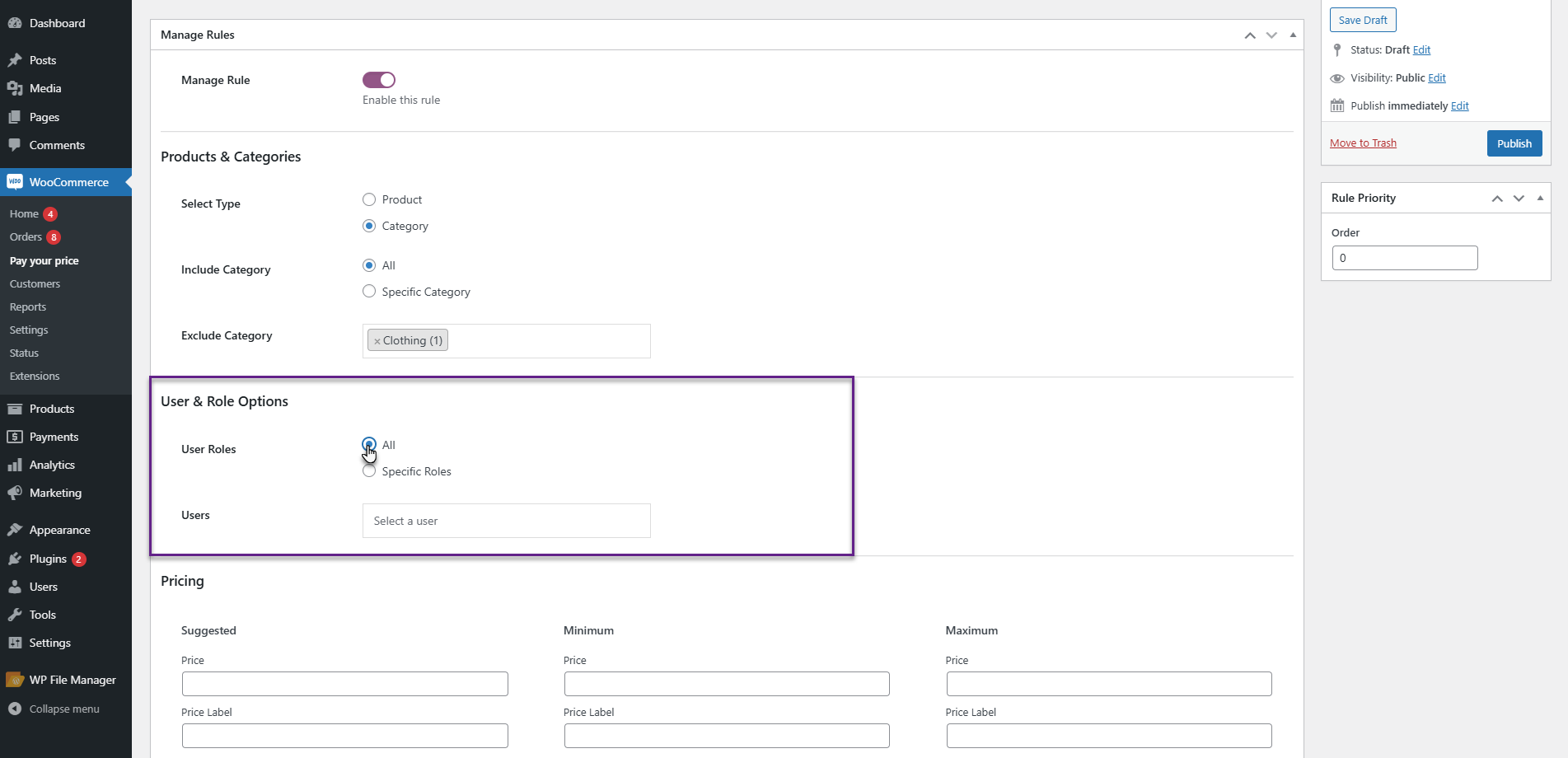The height and width of the screenshot is (758, 1568).
Task: Collapse the Manage Rules panel
Action: pyautogui.click(x=1293, y=35)
